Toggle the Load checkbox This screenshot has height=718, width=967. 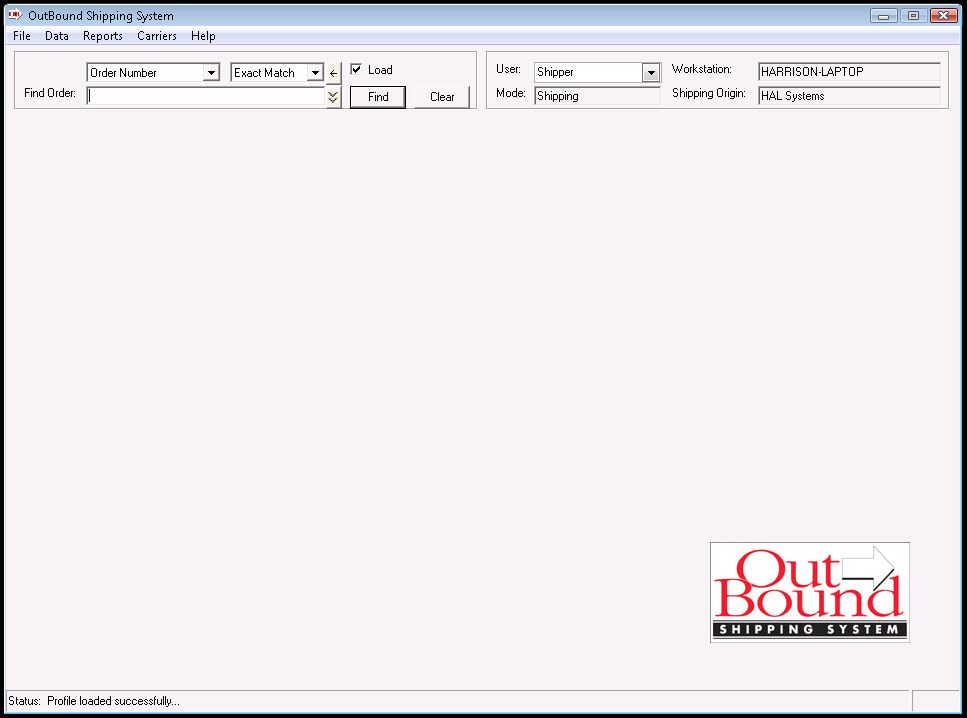pos(357,69)
